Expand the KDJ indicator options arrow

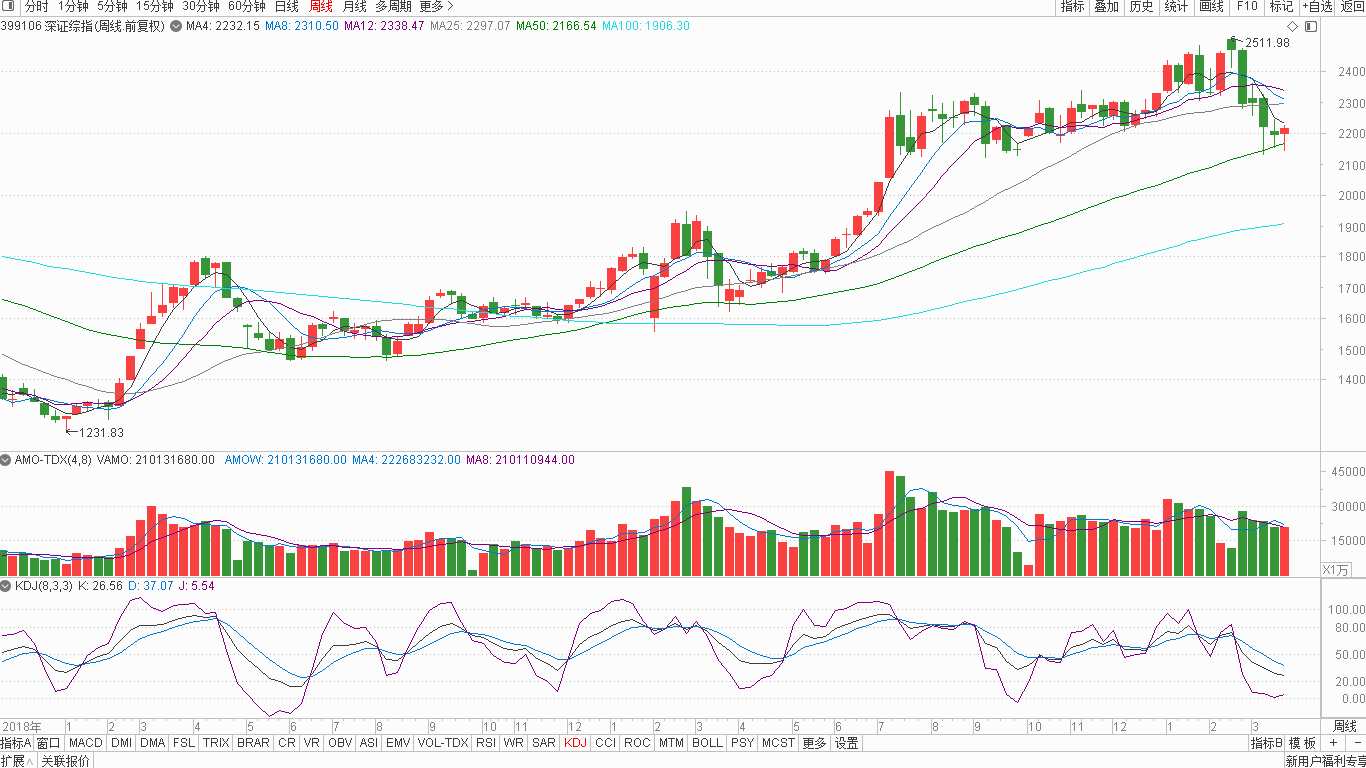(6, 586)
